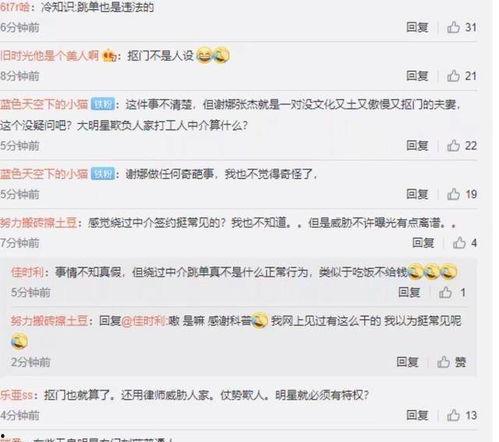Open first 蓝色天空下的小猫 username link
499x442 pixels.
[44, 104]
